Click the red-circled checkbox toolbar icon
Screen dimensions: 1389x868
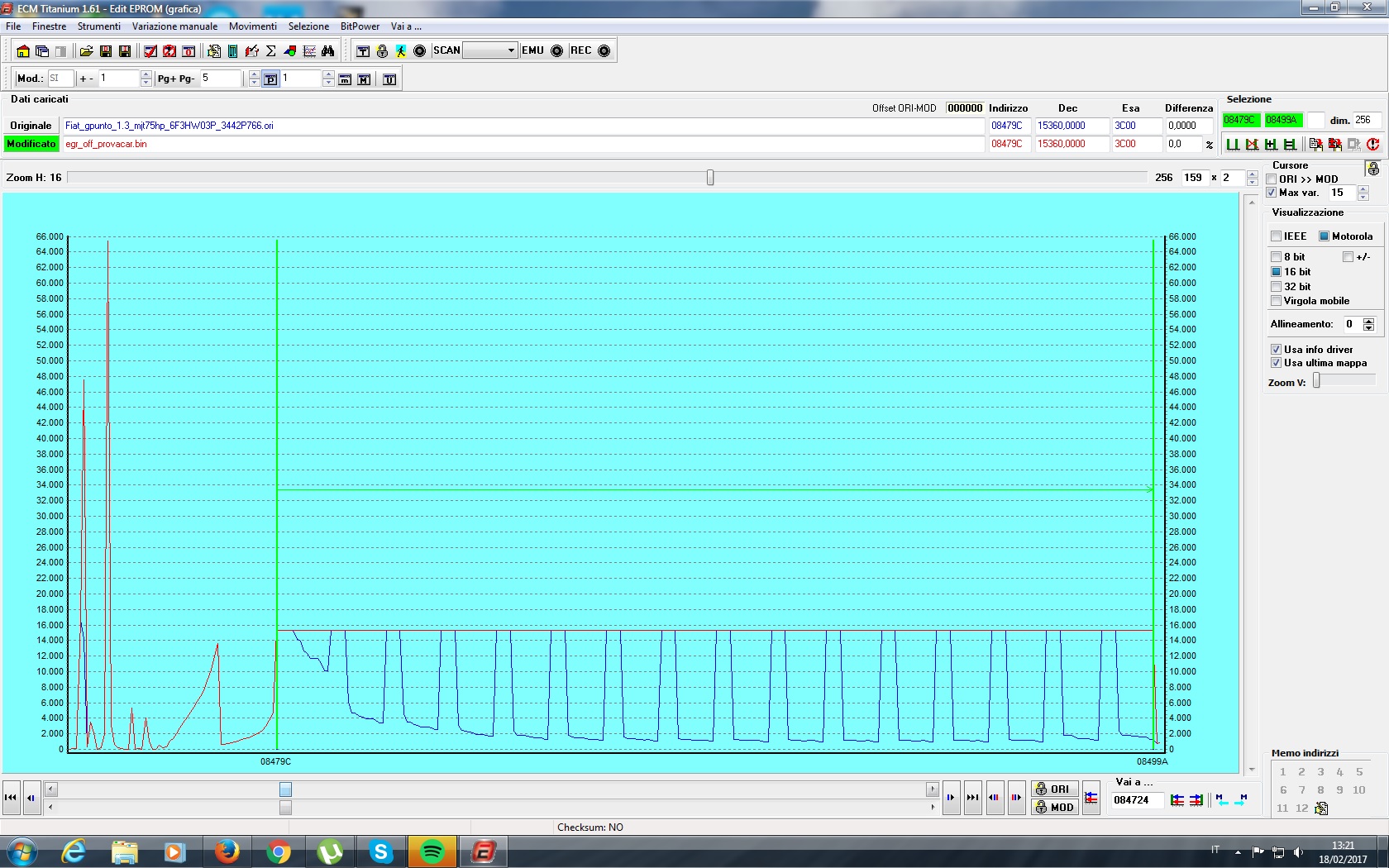(169, 51)
